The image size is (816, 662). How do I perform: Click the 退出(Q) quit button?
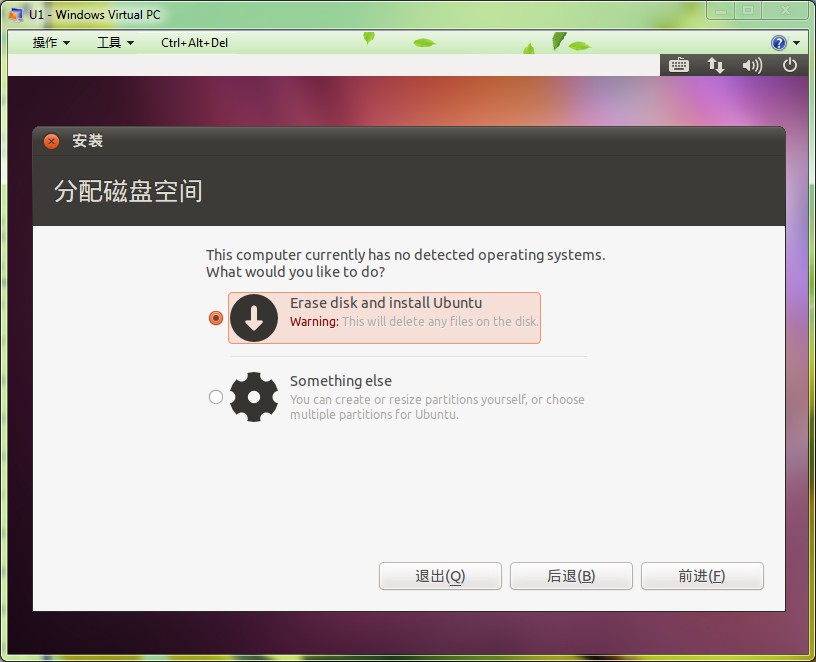pyautogui.click(x=440, y=576)
